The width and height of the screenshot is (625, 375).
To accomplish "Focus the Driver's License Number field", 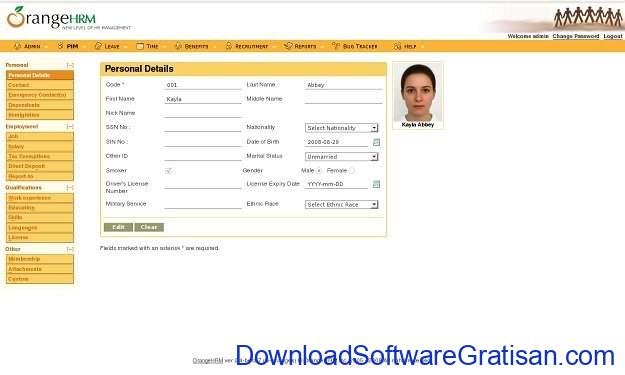I will (x=203, y=185).
